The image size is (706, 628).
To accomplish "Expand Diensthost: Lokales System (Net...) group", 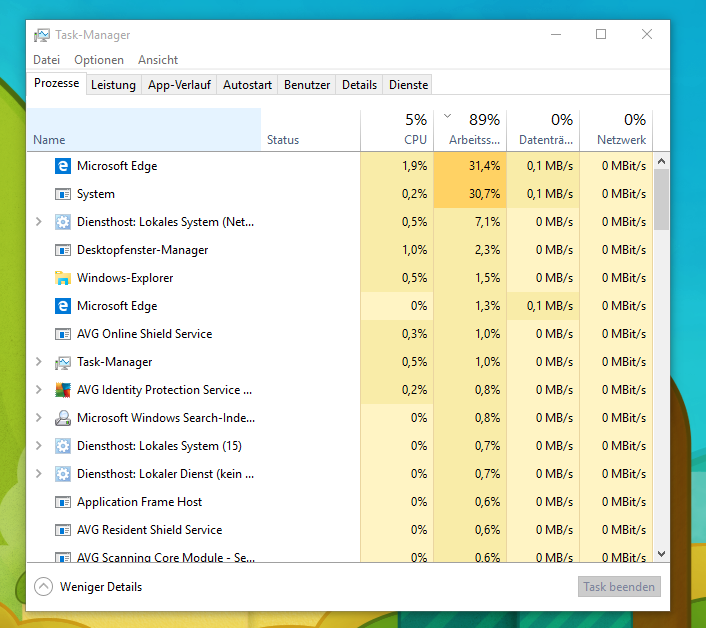I will pyautogui.click(x=39, y=222).
